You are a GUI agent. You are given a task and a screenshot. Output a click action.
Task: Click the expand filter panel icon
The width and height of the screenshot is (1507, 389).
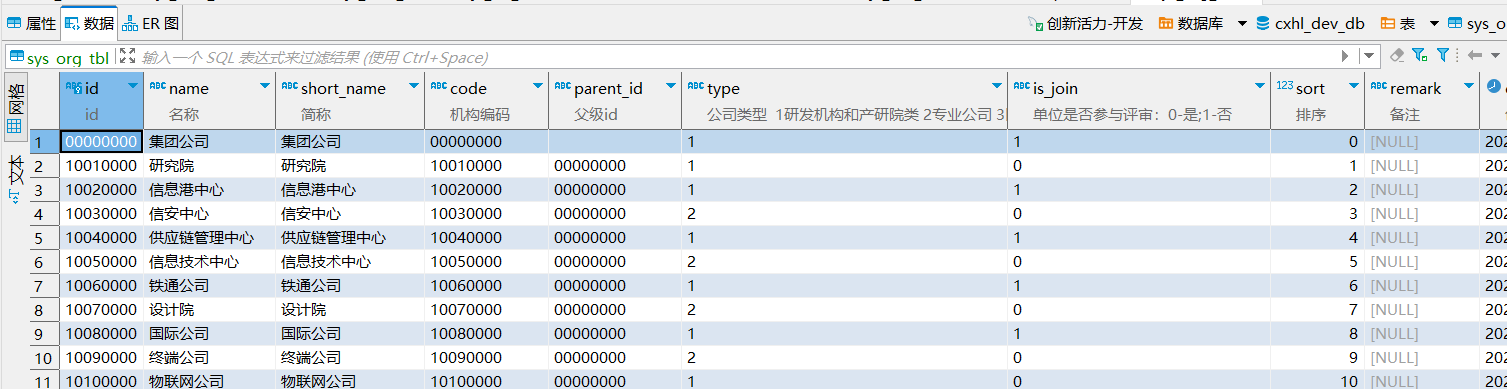[x=127, y=57]
